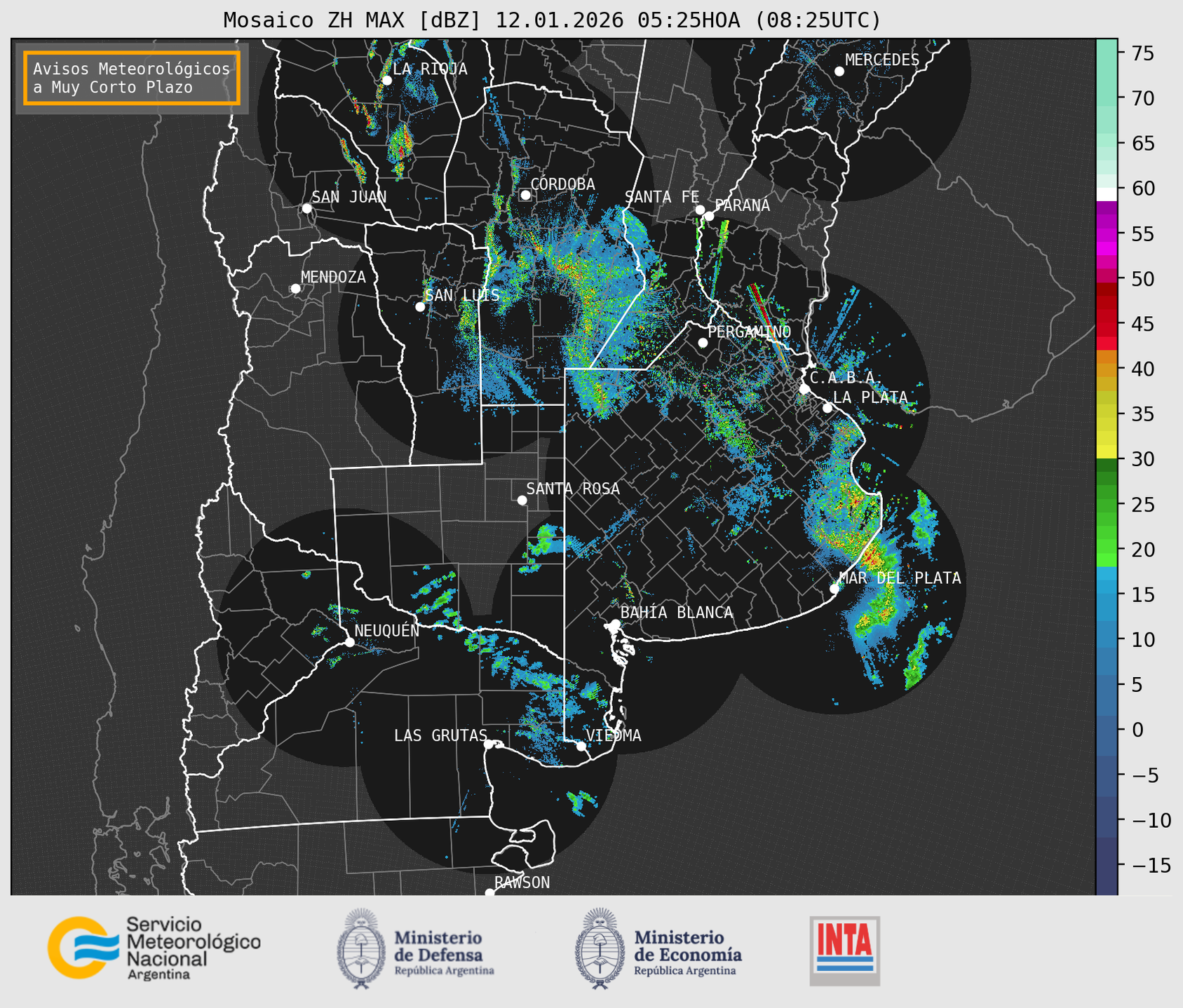The image size is (1183, 1008).
Task: Click the VIEDMA city label
Action: coord(614,735)
